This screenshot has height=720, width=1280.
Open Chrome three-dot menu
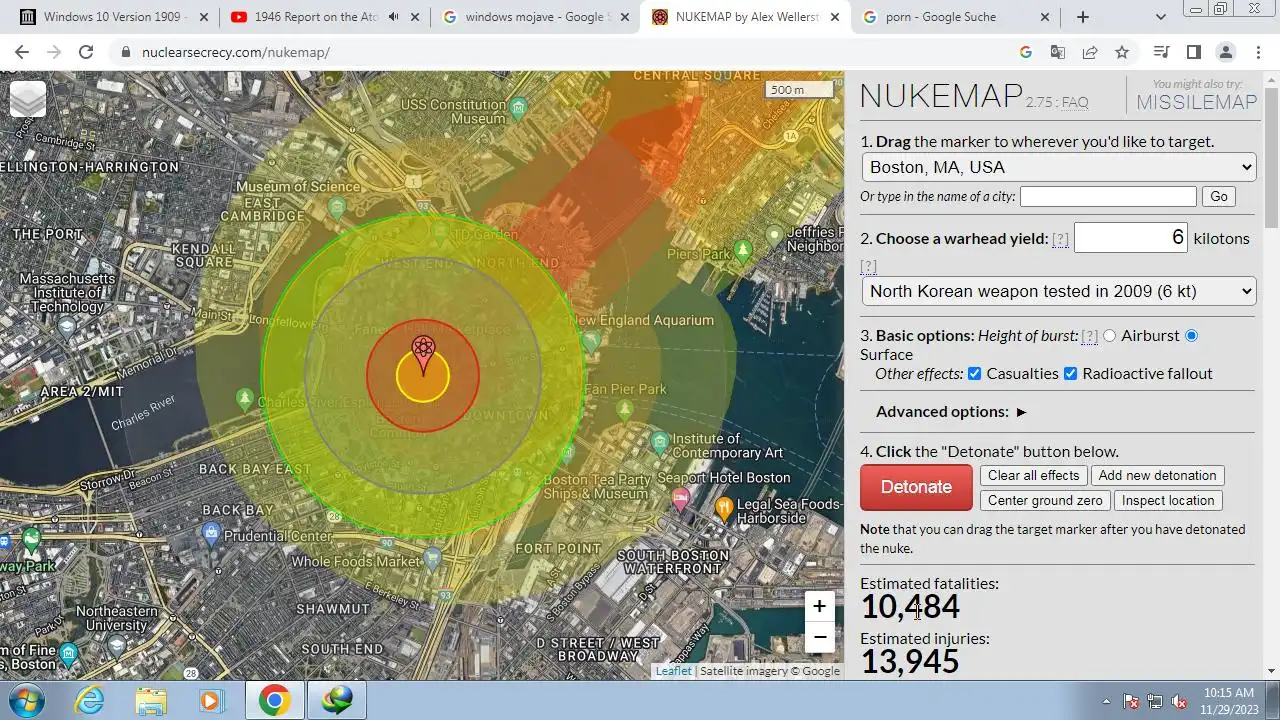[1257, 52]
